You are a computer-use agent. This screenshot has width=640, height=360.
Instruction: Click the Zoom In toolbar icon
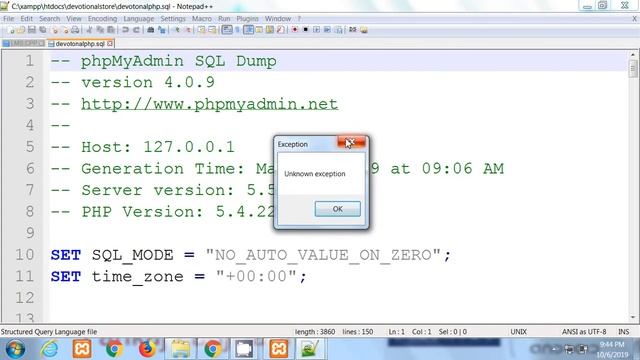coord(177,30)
